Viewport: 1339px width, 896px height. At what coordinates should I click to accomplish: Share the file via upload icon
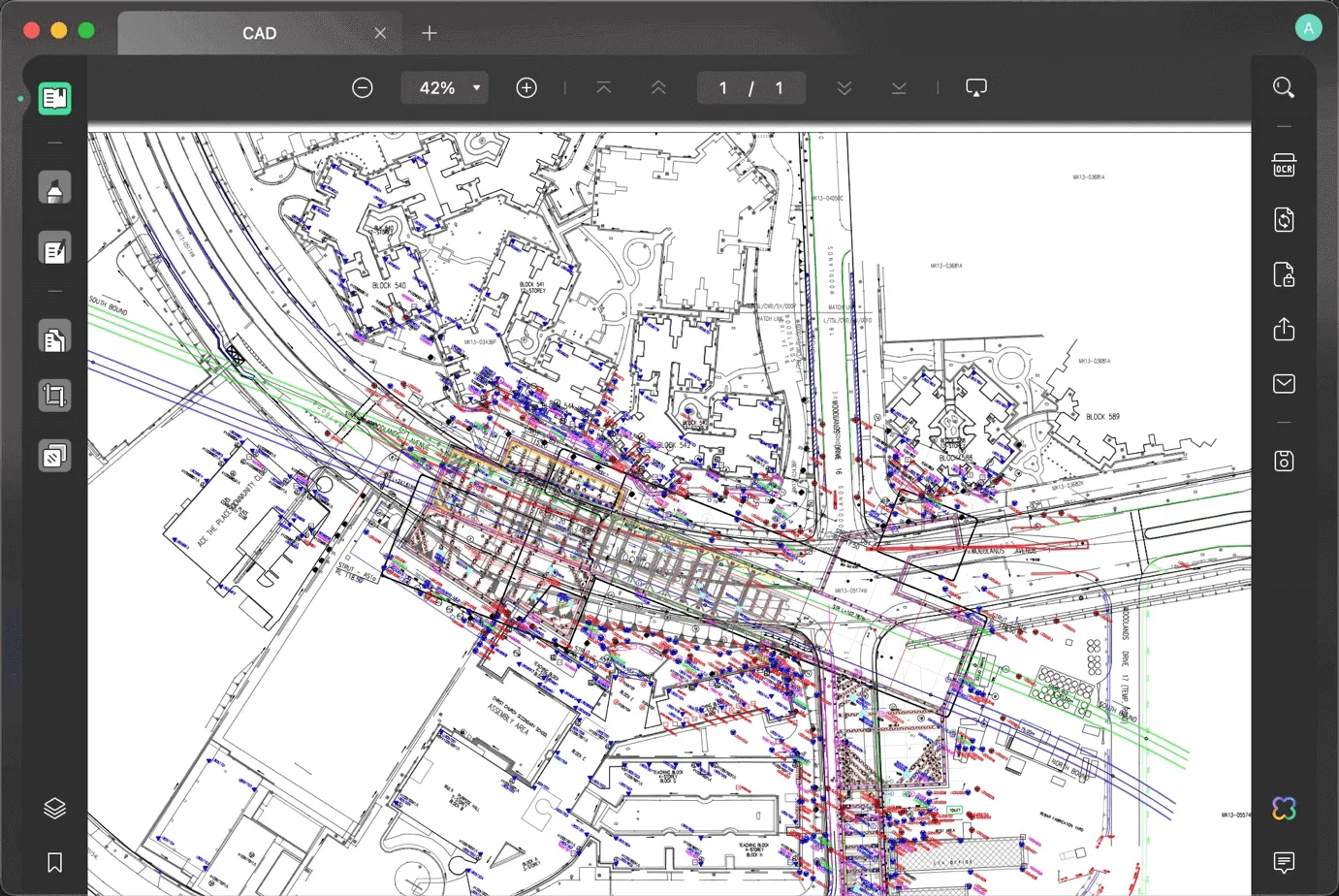click(x=1284, y=330)
